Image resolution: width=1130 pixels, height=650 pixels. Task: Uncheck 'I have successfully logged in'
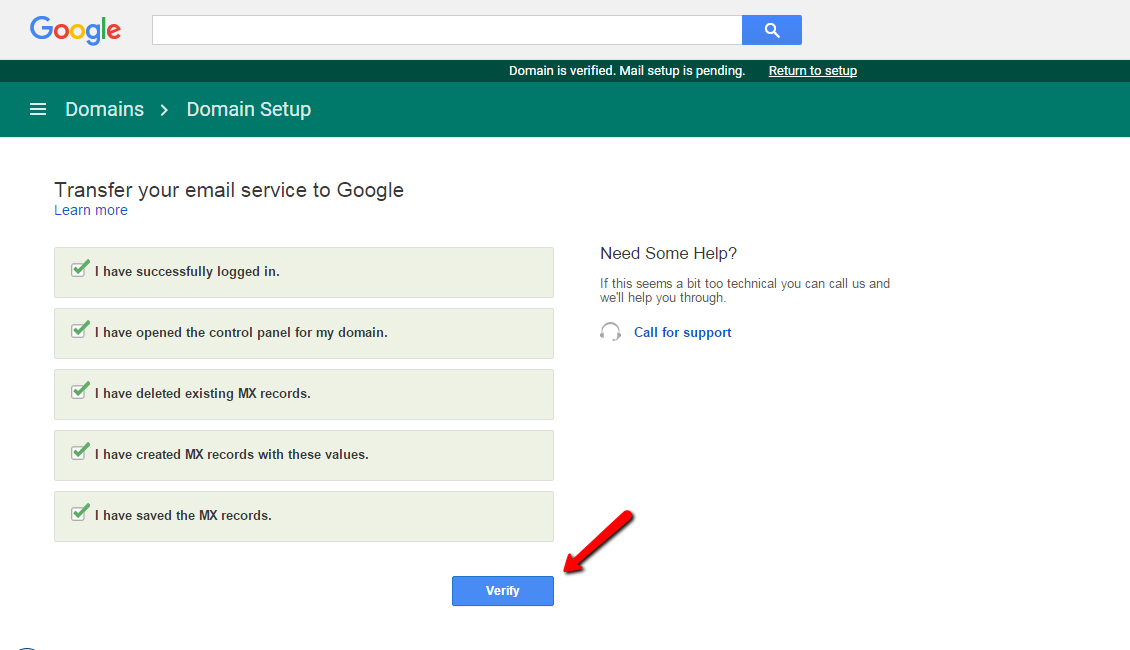pos(80,270)
